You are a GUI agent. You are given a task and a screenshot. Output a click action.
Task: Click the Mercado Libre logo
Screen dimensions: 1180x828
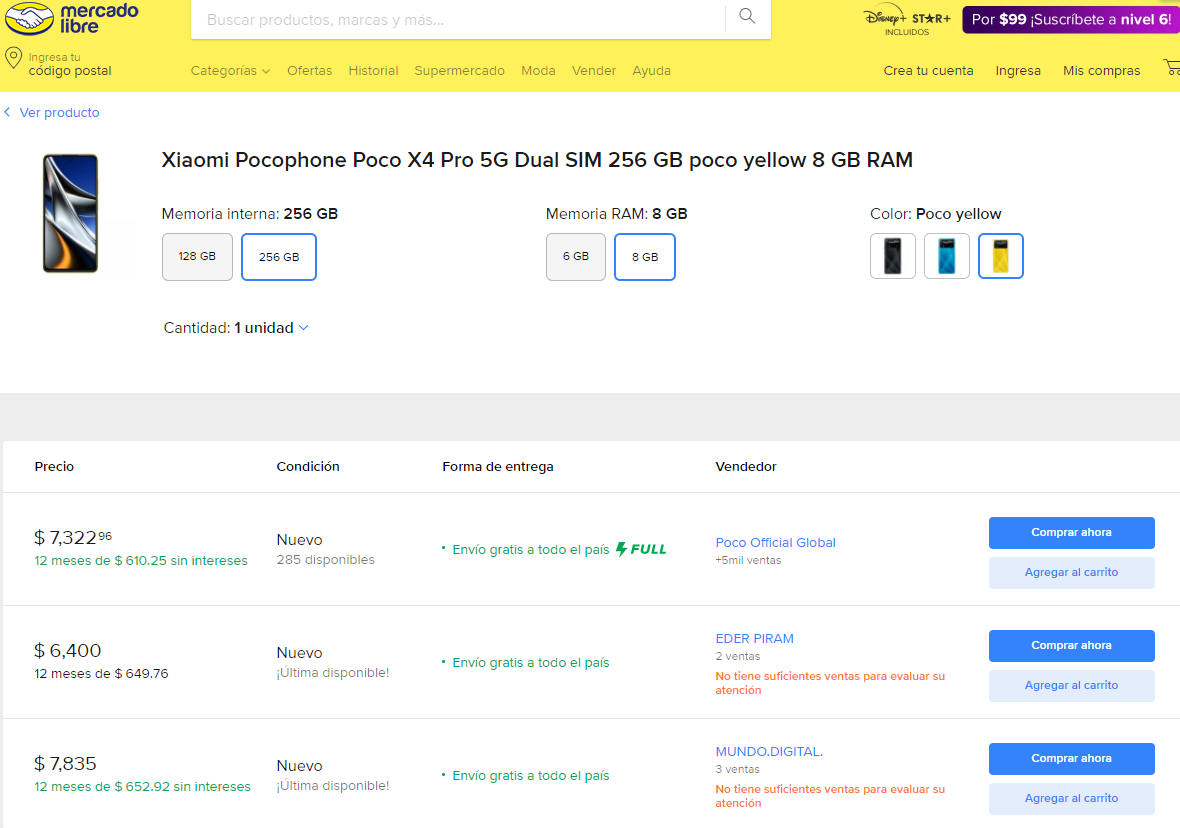pyautogui.click(x=70, y=18)
